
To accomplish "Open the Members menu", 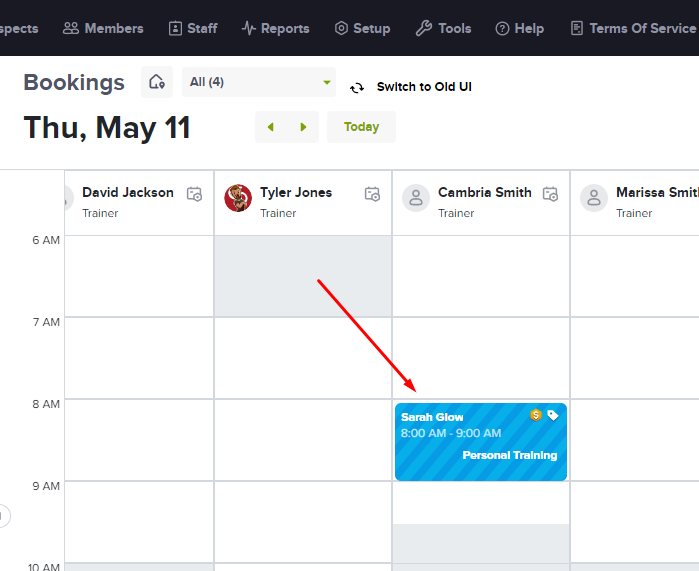I will tap(103, 29).
